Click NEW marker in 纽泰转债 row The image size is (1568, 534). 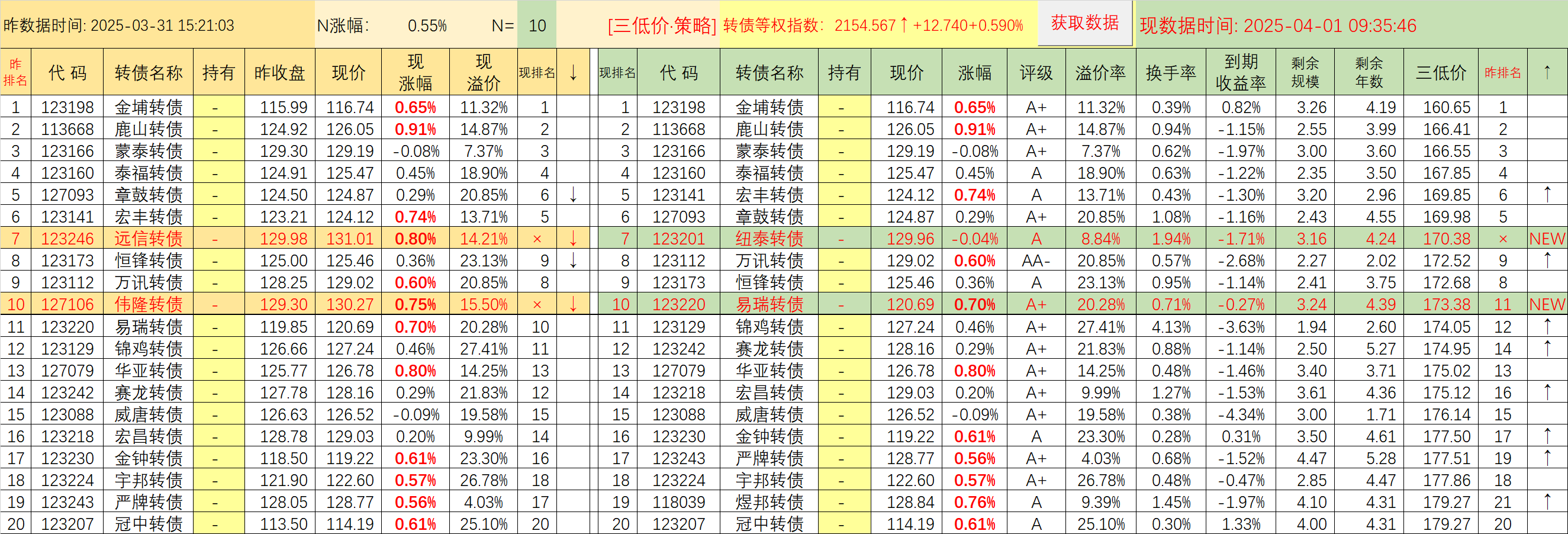tap(1547, 239)
